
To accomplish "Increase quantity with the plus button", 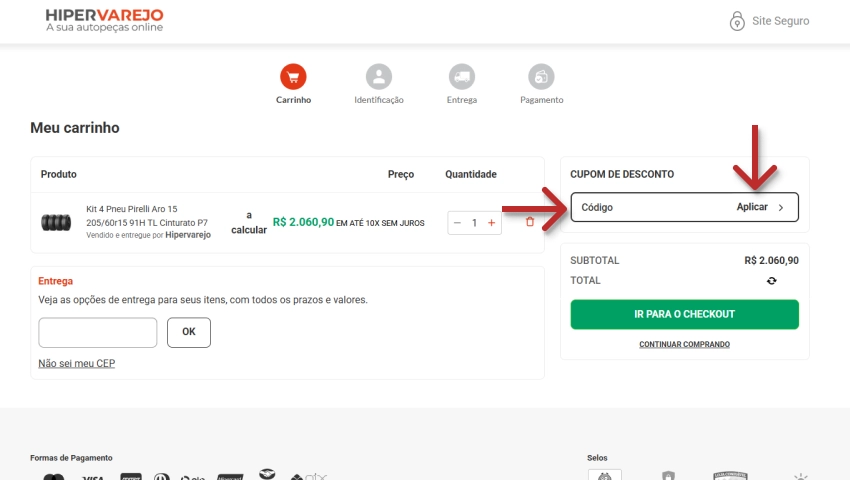I will (492, 222).
